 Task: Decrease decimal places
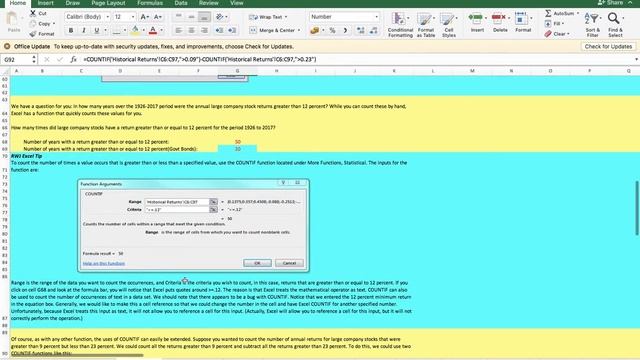[373, 30]
